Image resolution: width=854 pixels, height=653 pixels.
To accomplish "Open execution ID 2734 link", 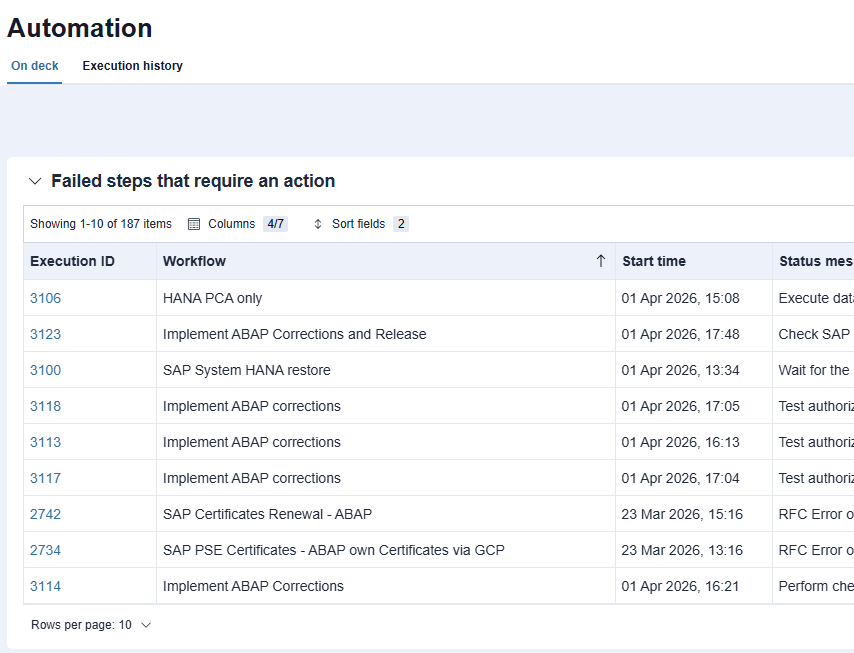I will tap(45, 550).
